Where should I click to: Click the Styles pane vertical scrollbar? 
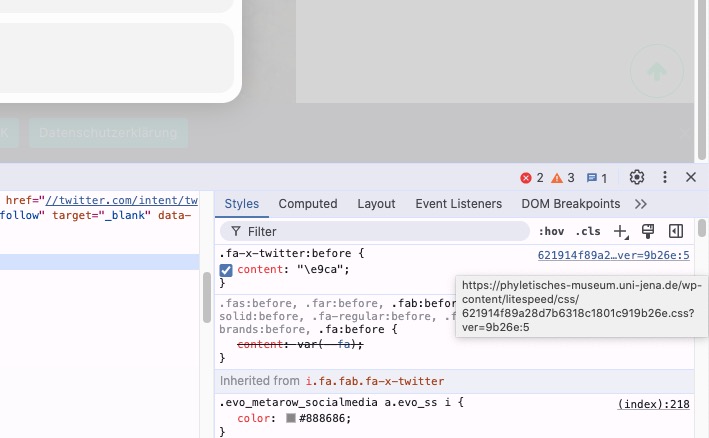click(702, 227)
